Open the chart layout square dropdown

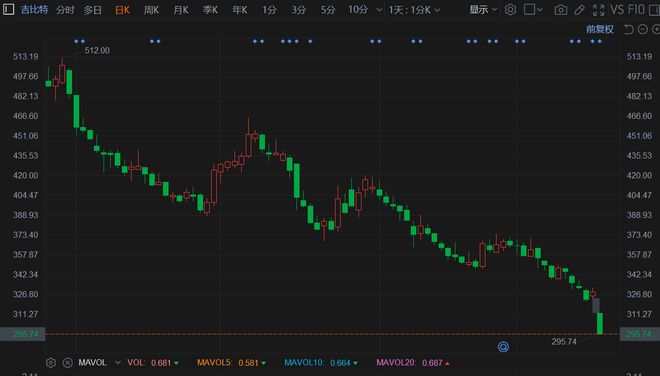coord(533,9)
